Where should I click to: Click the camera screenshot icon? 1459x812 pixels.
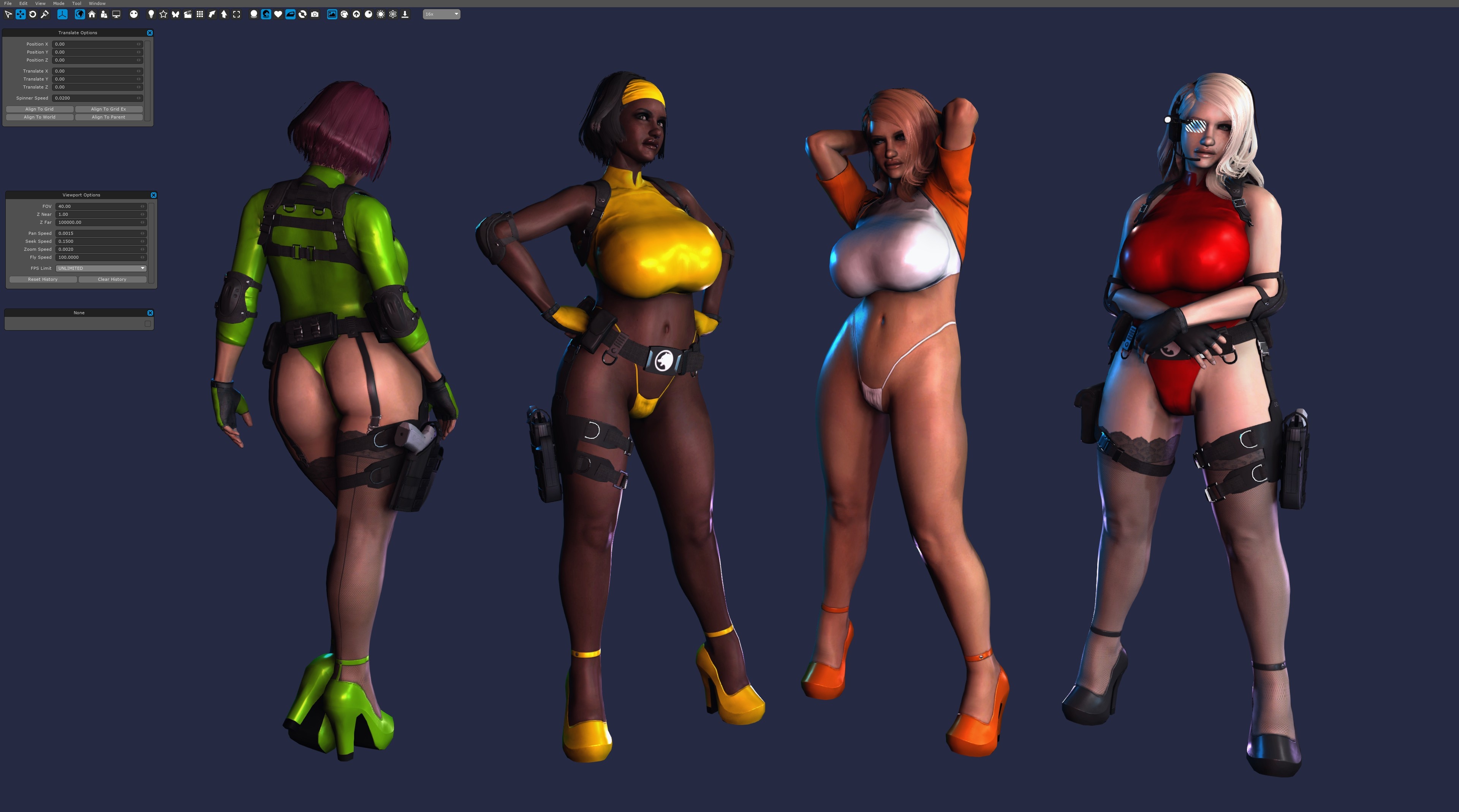click(x=315, y=14)
